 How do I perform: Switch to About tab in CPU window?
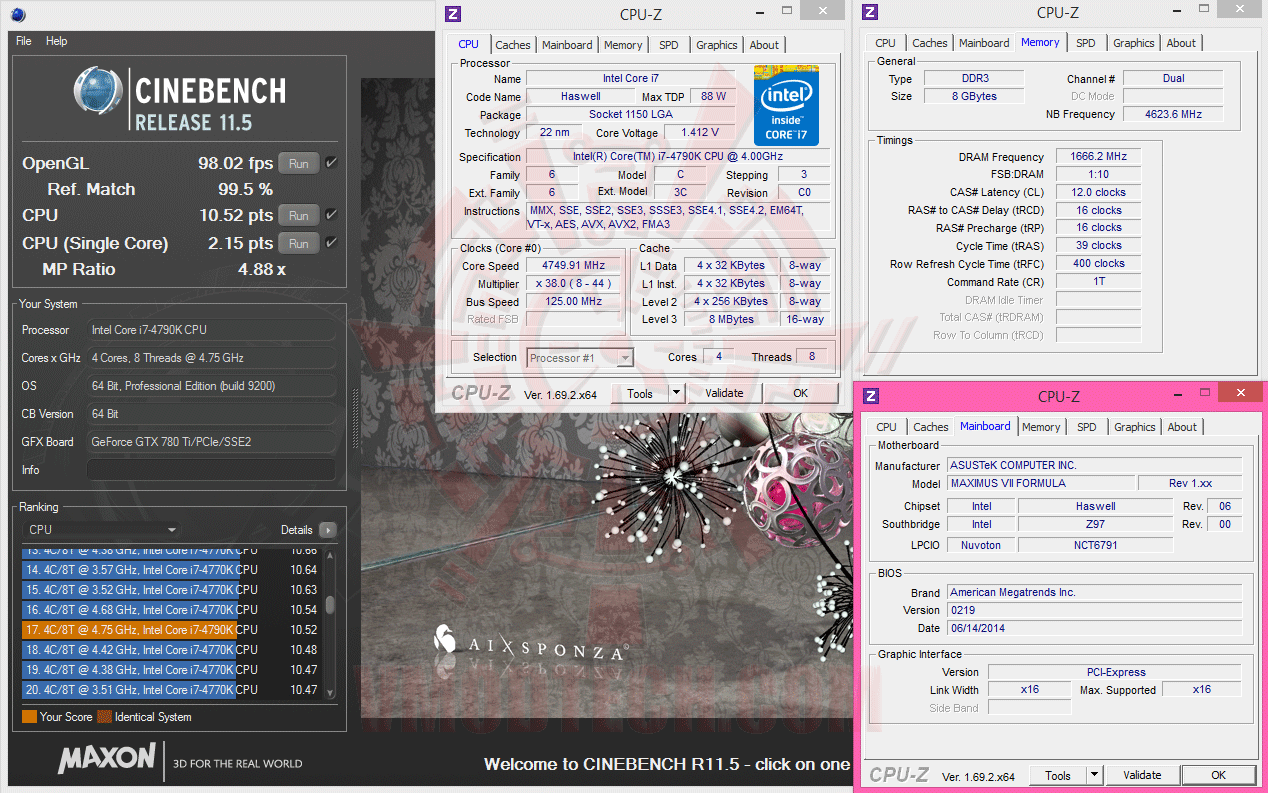[x=764, y=45]
